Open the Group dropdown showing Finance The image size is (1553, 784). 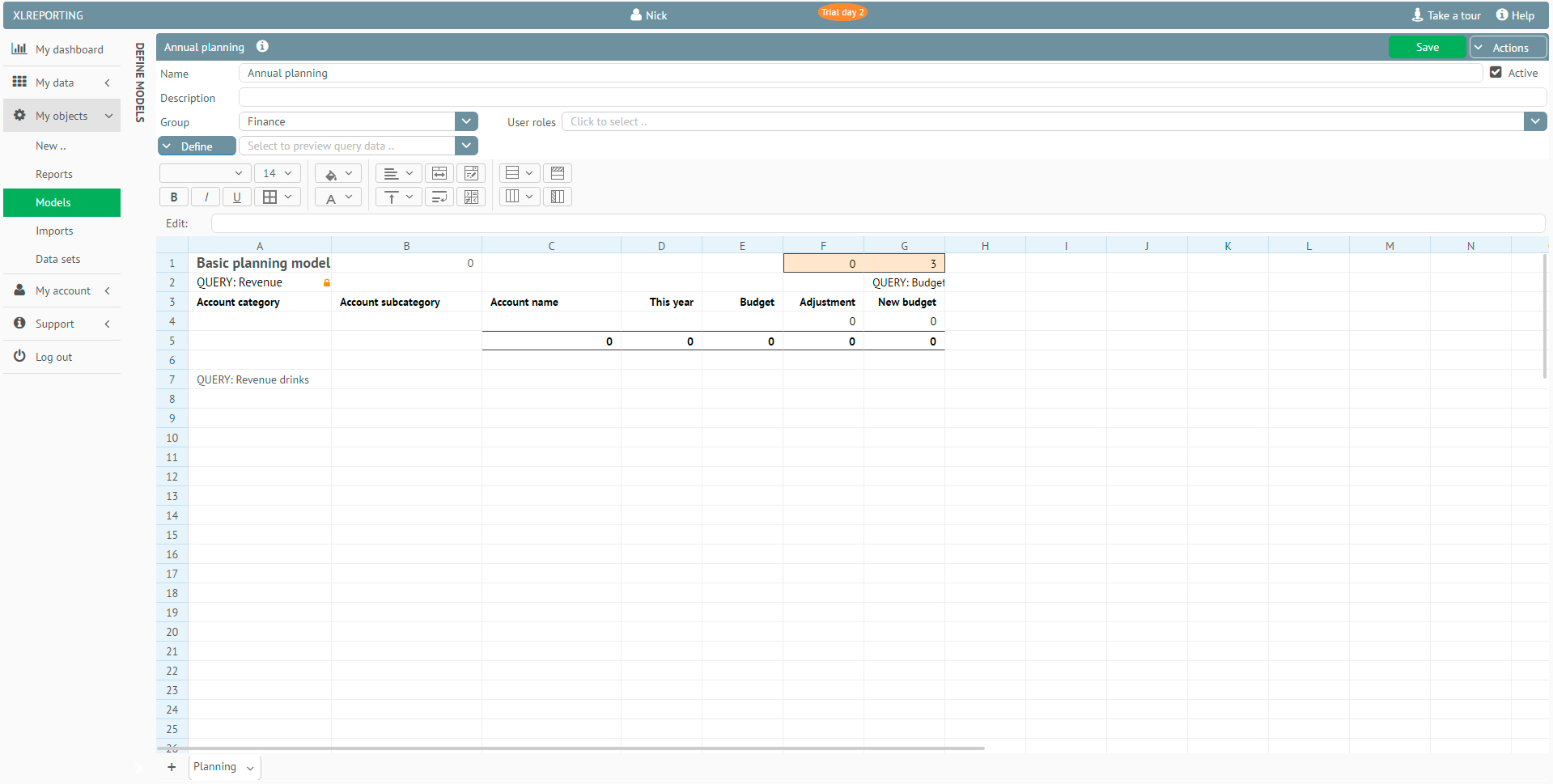466,121
